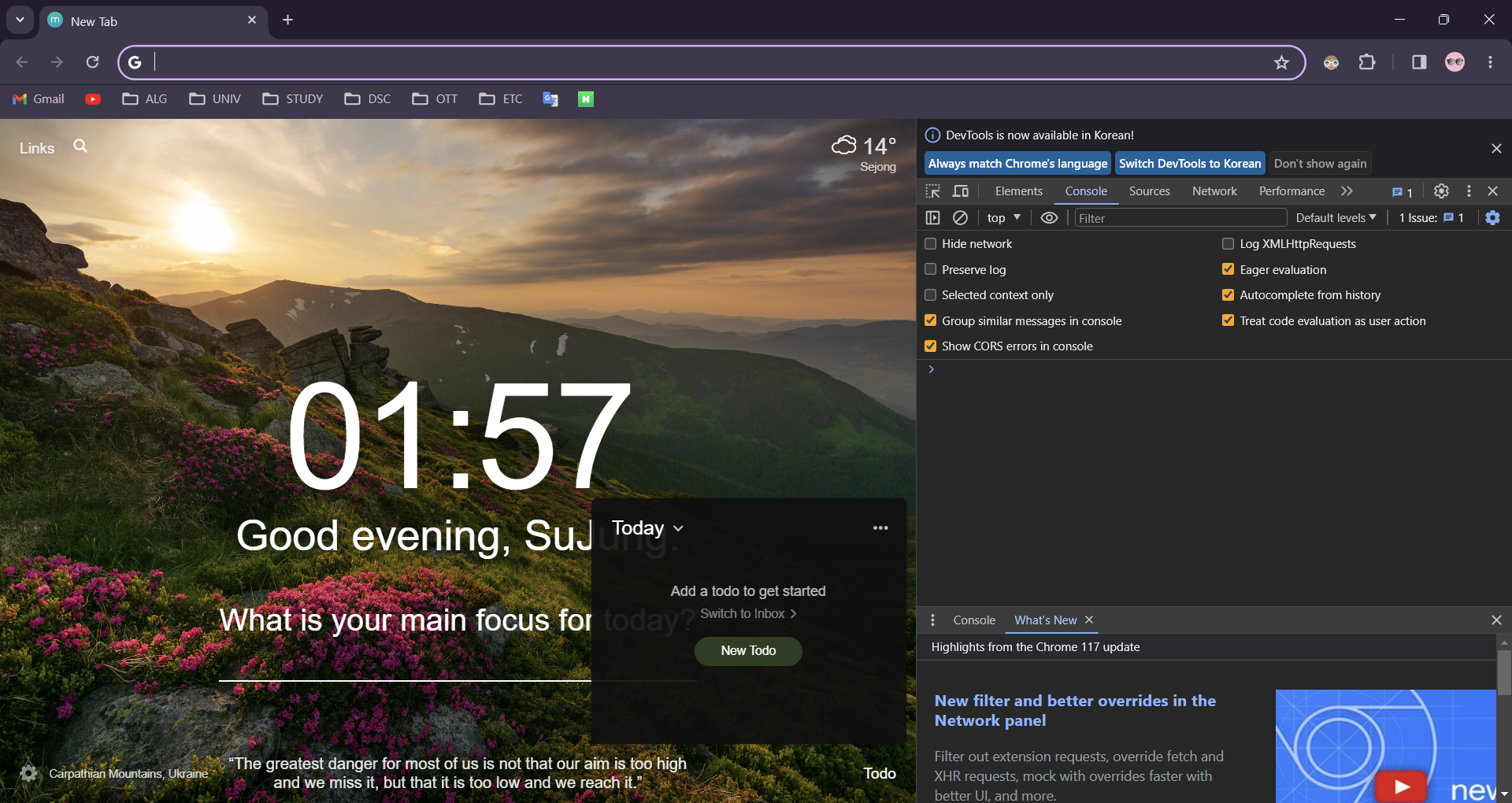Open the Momentum settings gear icon
This screenshot has height=803, width=1512.
click(x=28, y=773)
